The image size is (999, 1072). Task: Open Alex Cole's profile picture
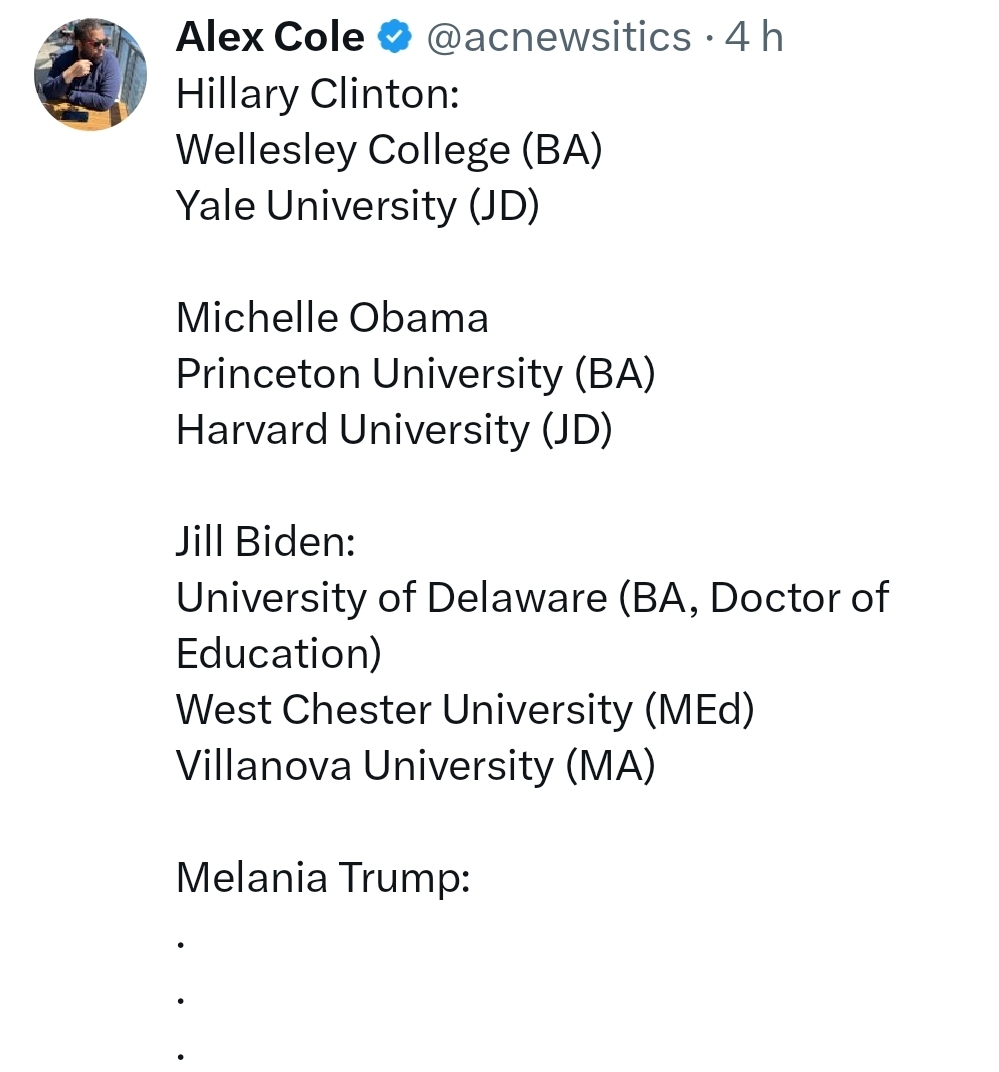pyautogui.click(x=91, y=75)
